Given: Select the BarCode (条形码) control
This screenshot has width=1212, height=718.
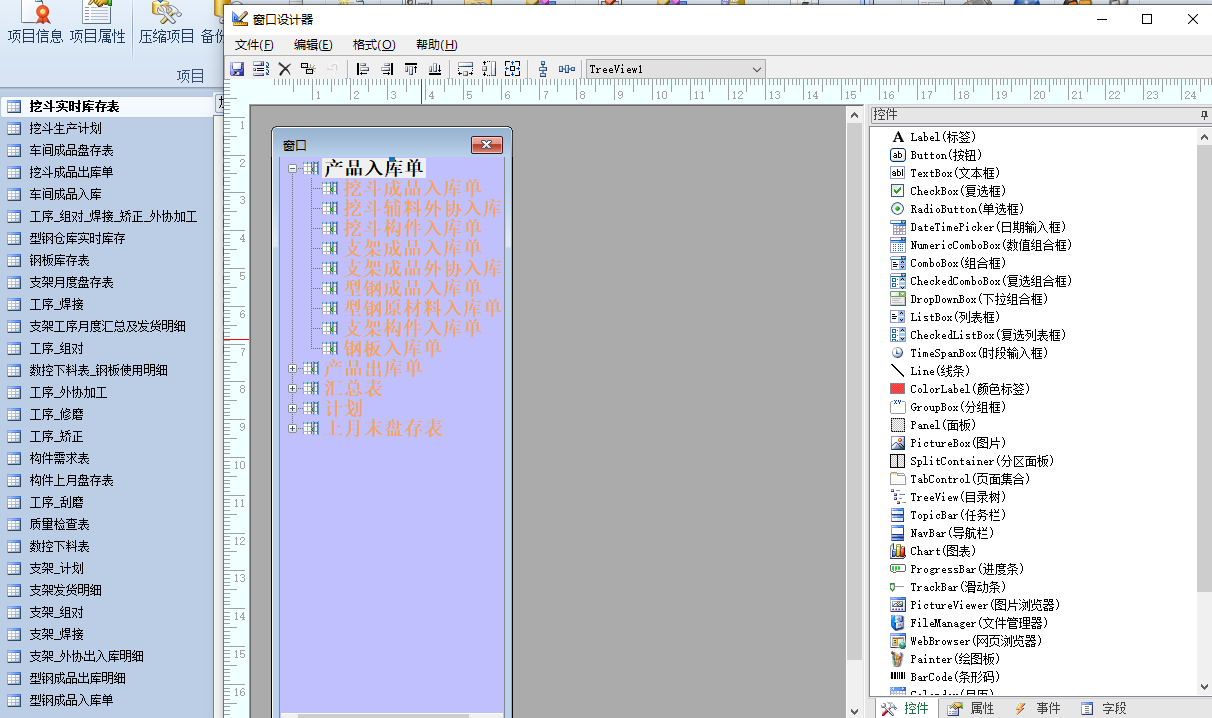Looking at the screenshot, I should pyautogui.click(x=944, y=677).
